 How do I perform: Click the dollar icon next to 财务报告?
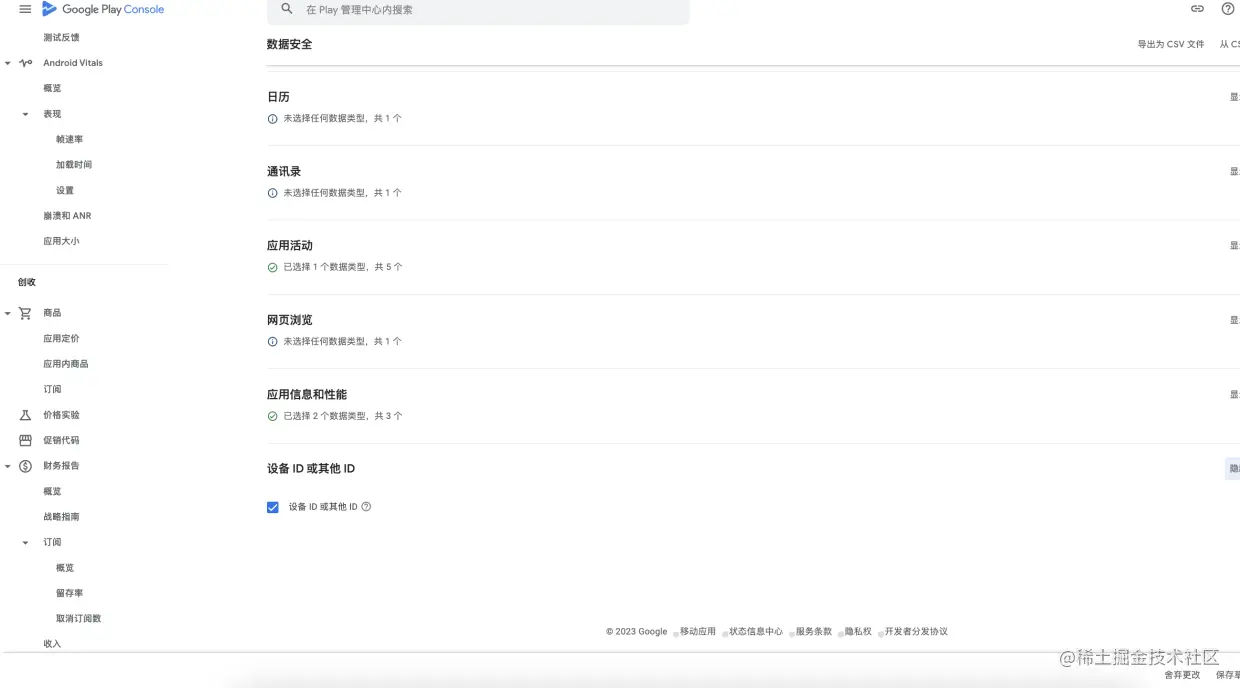pyautogui.click(x=24, y=465)
